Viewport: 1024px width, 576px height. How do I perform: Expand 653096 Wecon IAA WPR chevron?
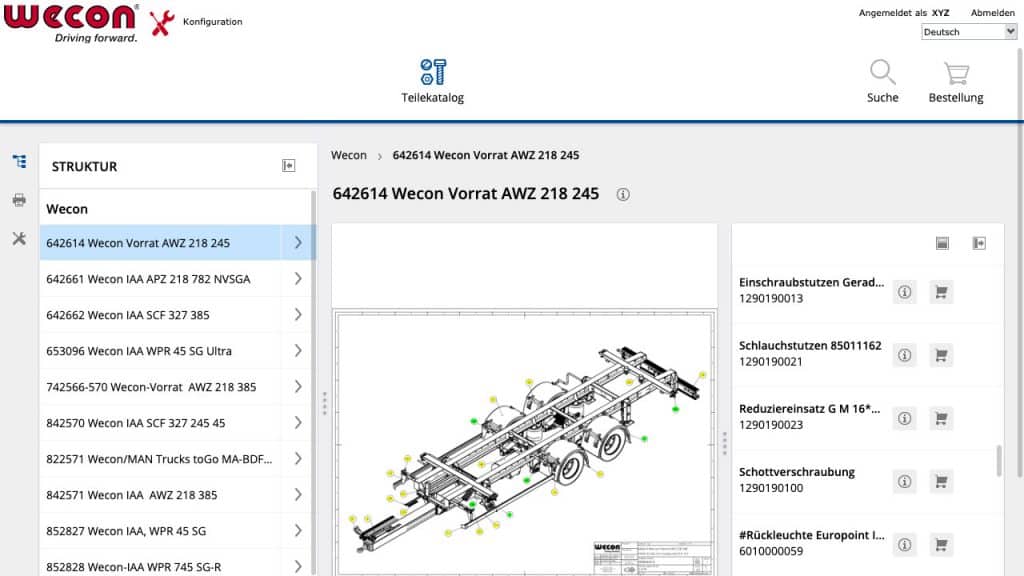pyautogui.click(x=298, y=351)
